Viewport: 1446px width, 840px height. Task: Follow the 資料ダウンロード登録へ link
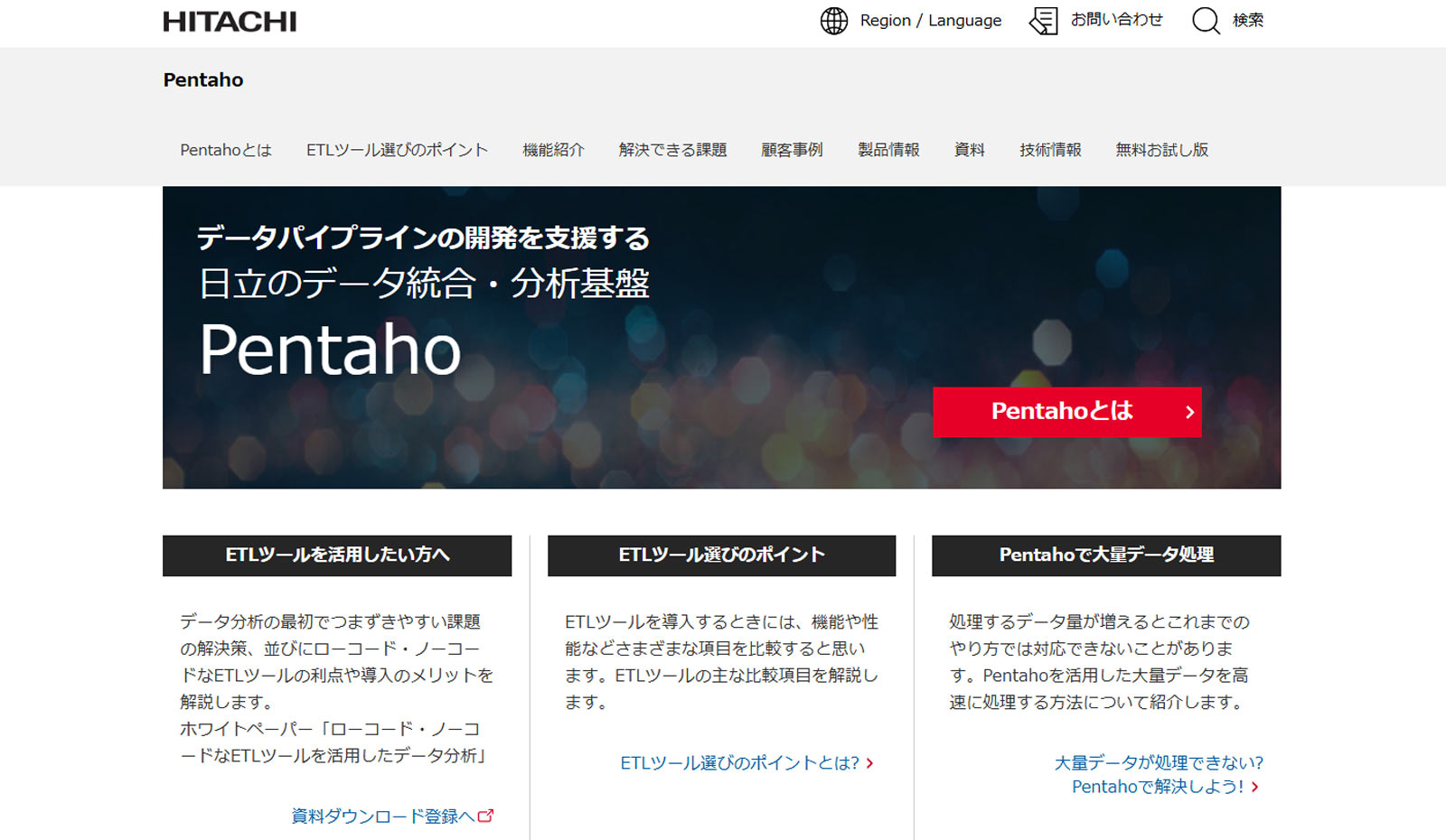coord(383,817)
